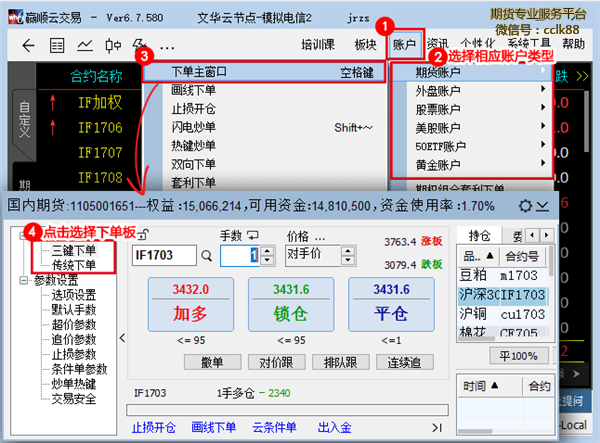This screenshot has width=600, height=443.
Task: Click the ellipsis beside 价格 label
Action: click(x=320, y=238)
